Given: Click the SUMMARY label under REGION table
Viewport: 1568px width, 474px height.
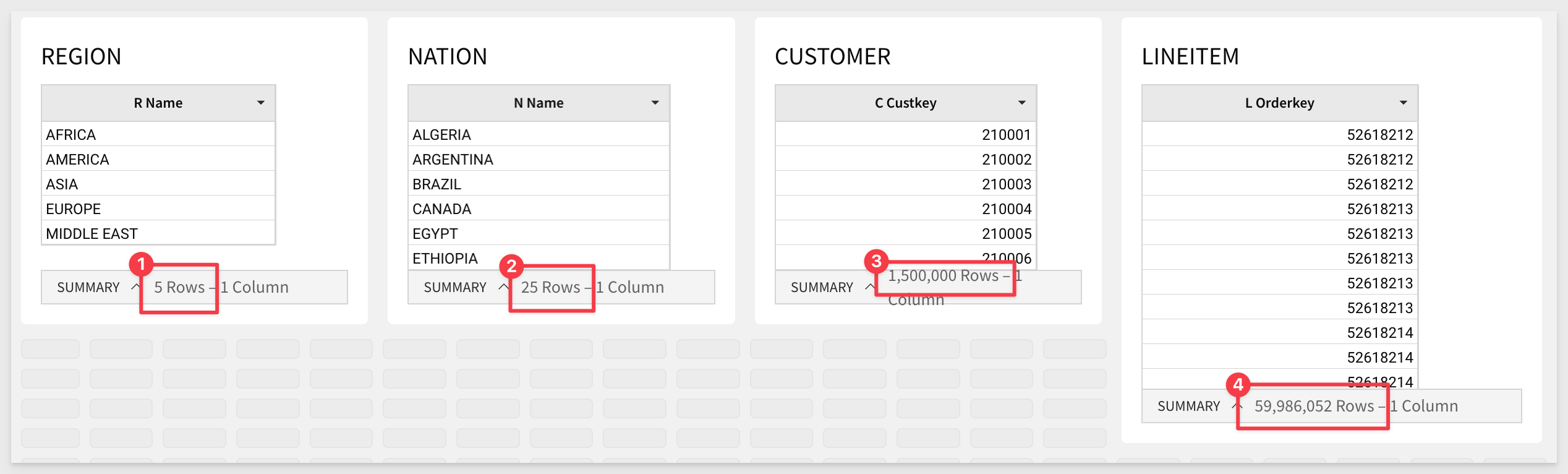Looking at the screenshot, I should click(88, 287).
